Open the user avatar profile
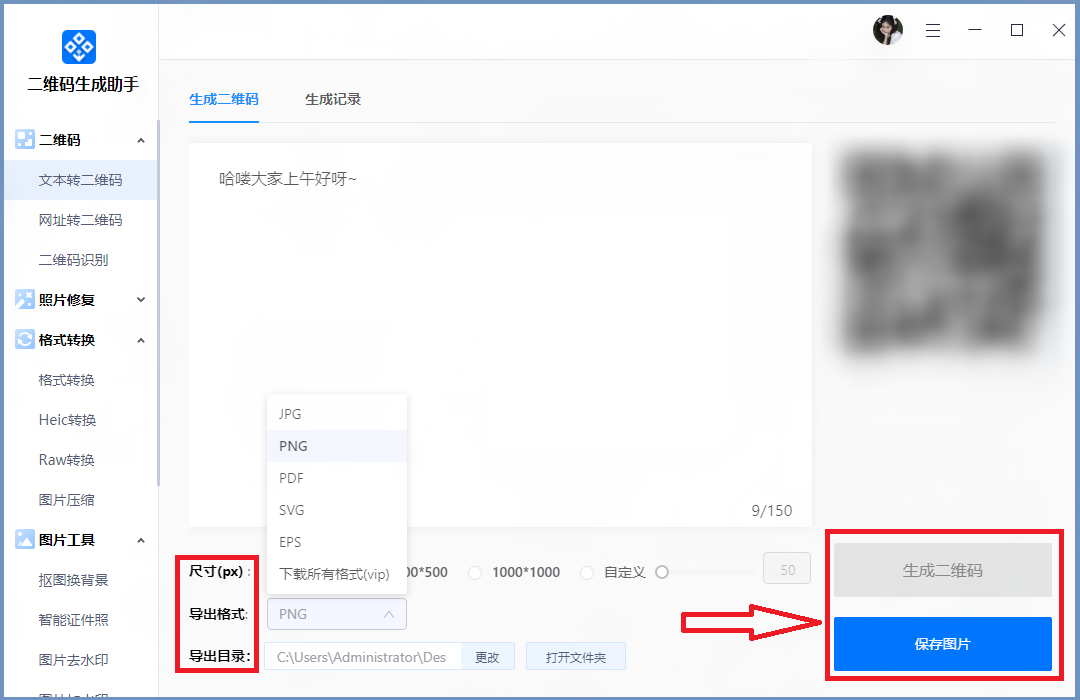The width and height of the screenshot is (1080, 700). (887, 30)
